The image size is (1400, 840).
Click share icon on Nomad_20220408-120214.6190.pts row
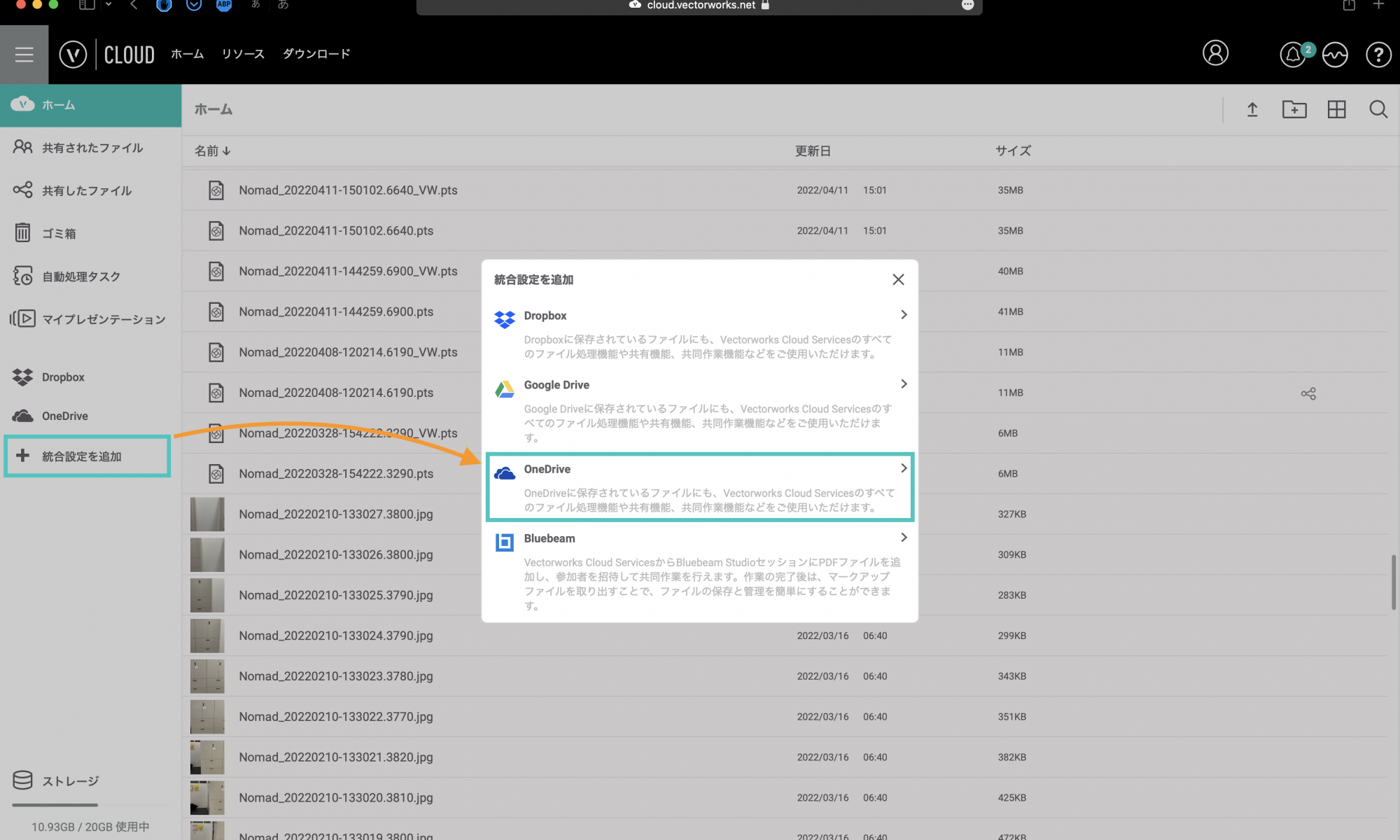[1308, 393]
